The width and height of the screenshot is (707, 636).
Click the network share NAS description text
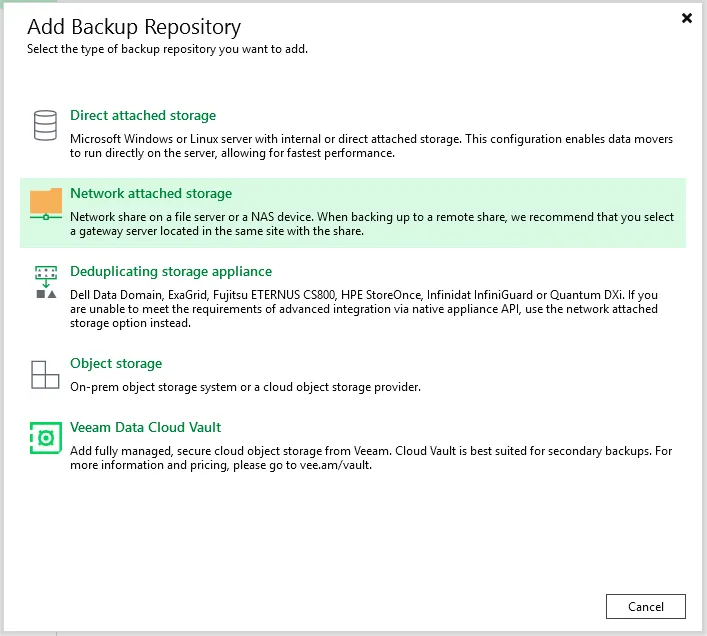[371, 224]
